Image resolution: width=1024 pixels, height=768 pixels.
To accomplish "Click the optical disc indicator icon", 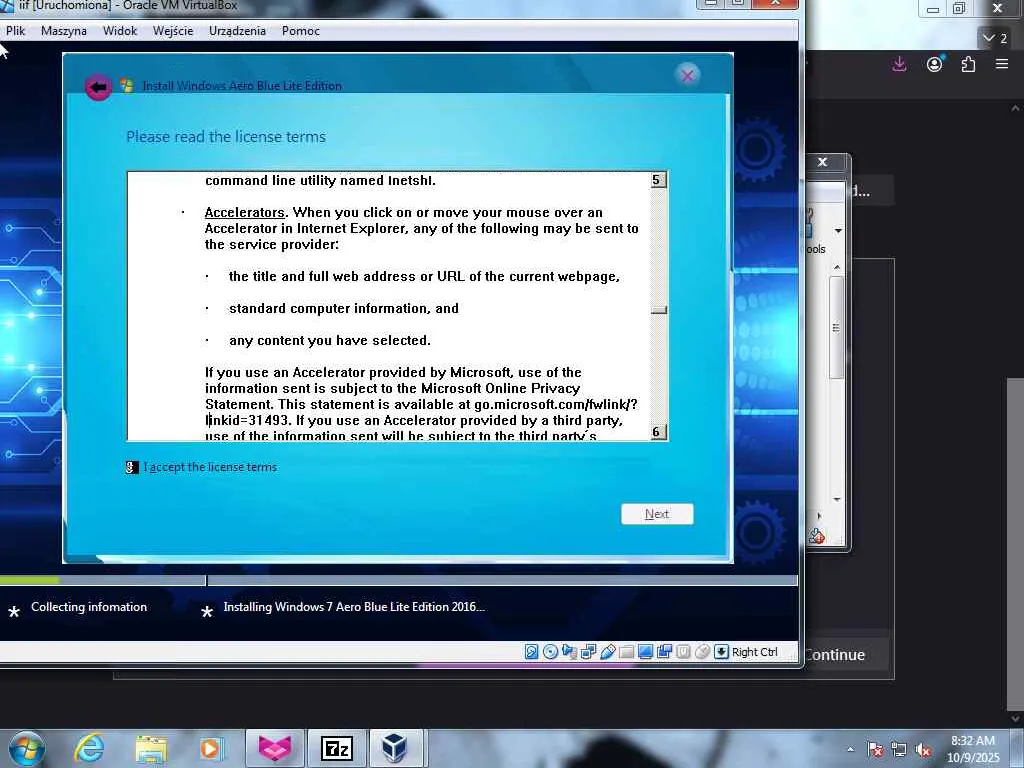I will (x=551, y=651).
